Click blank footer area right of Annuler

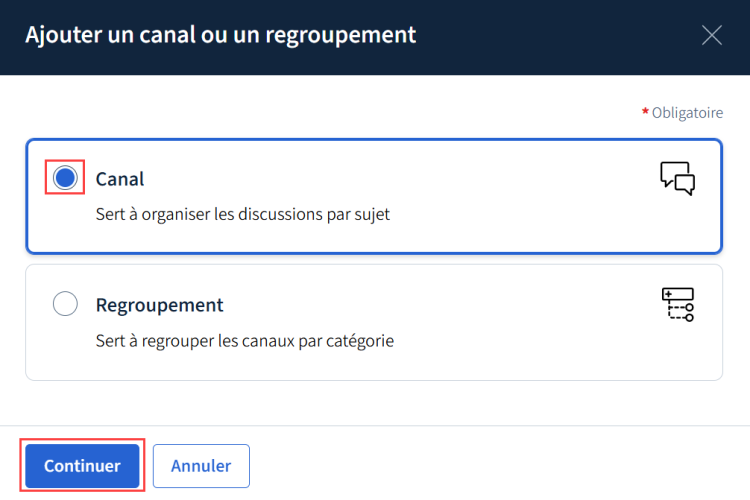click(497, 464)
